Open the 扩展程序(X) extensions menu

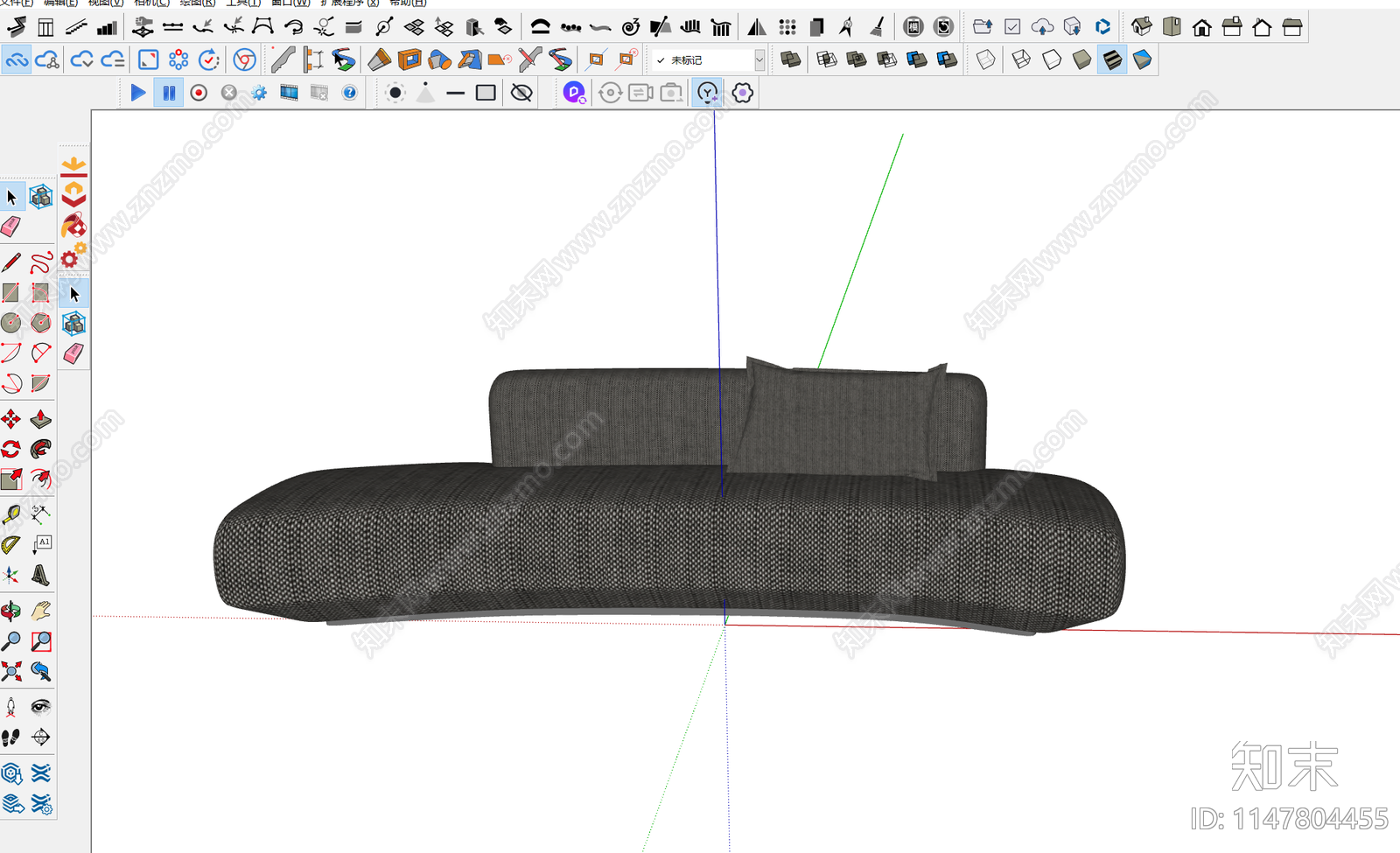pyautogui.click(x=351, y=3)
